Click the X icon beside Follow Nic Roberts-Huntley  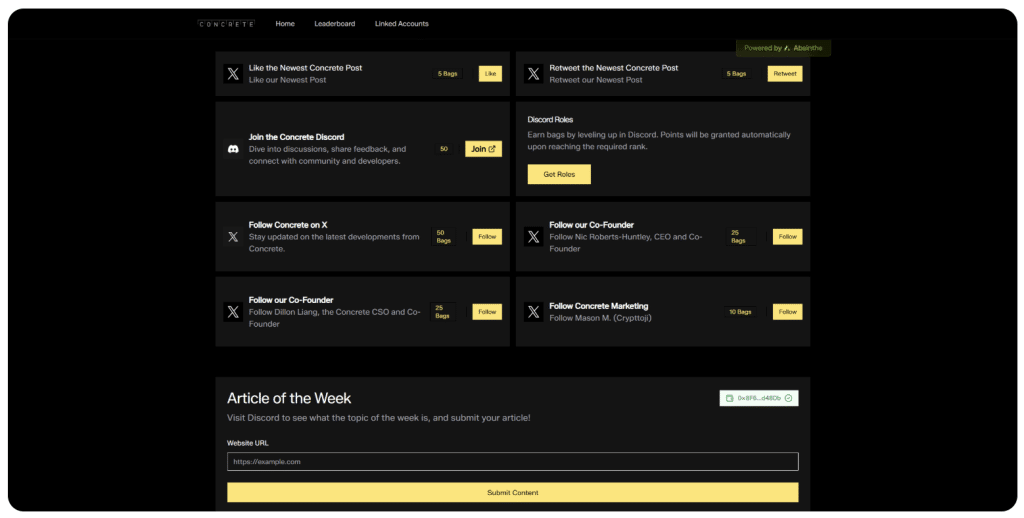point(534,237)
